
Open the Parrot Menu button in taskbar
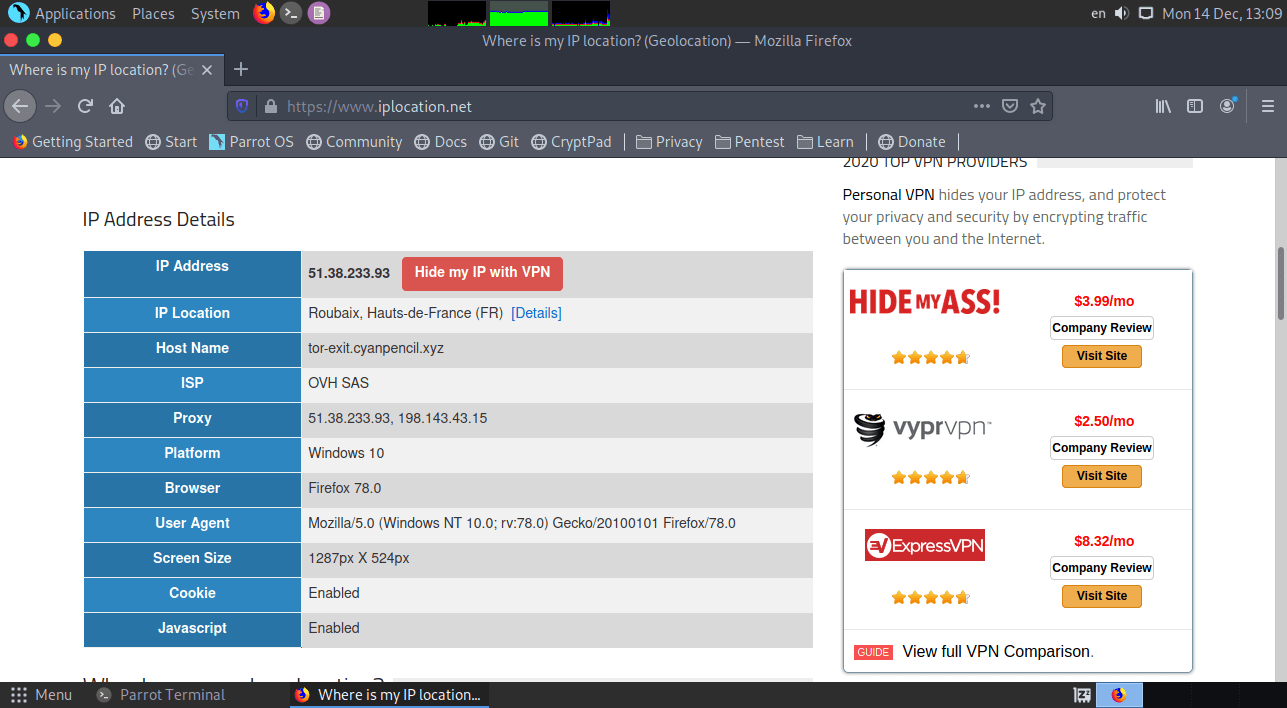click(x=40, y=695)
